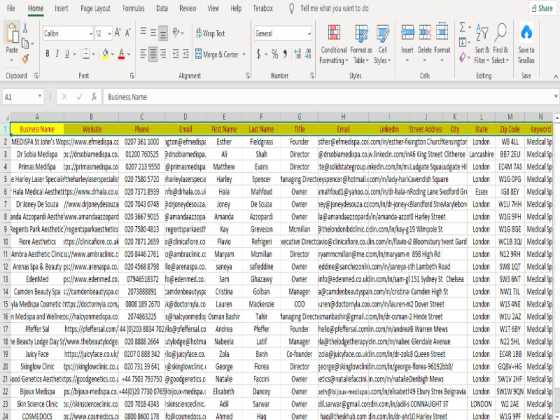
Task: Click the Clear eraser icon
Action: pos(462,57)
